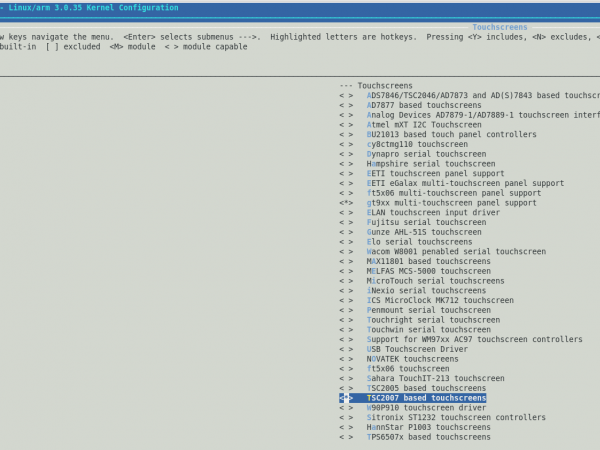
Task: Select ELAN touchscreen input driver
Action: (x=433, y=212)
